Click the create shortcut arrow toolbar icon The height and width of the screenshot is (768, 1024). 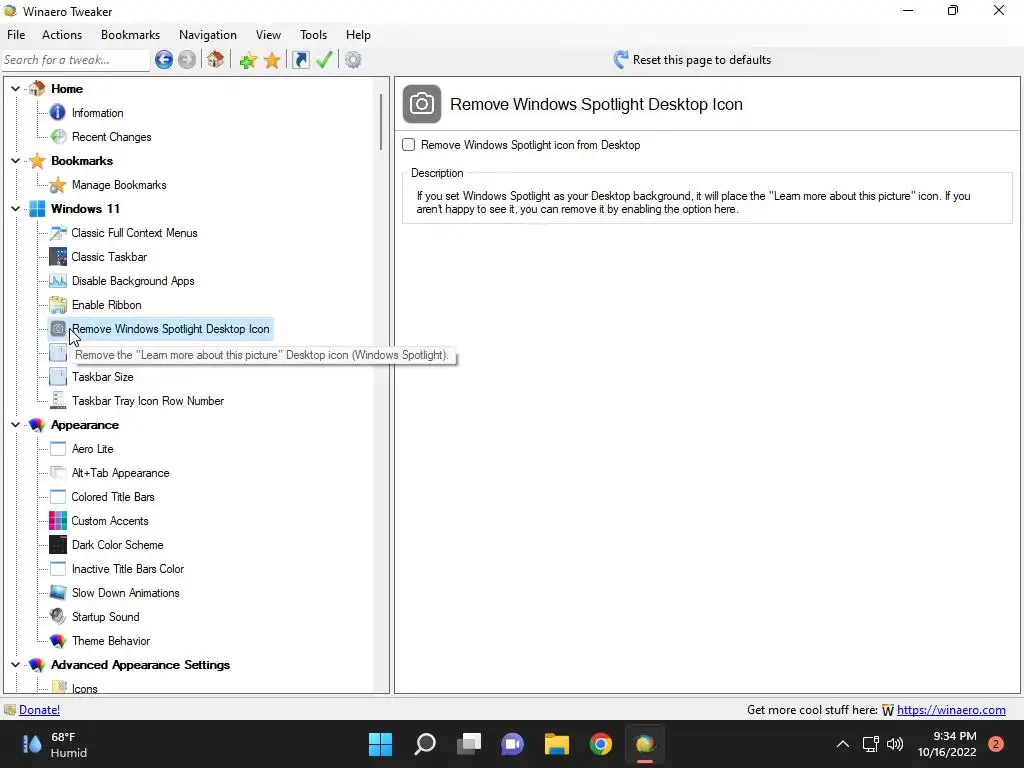(x=300, y=60)
